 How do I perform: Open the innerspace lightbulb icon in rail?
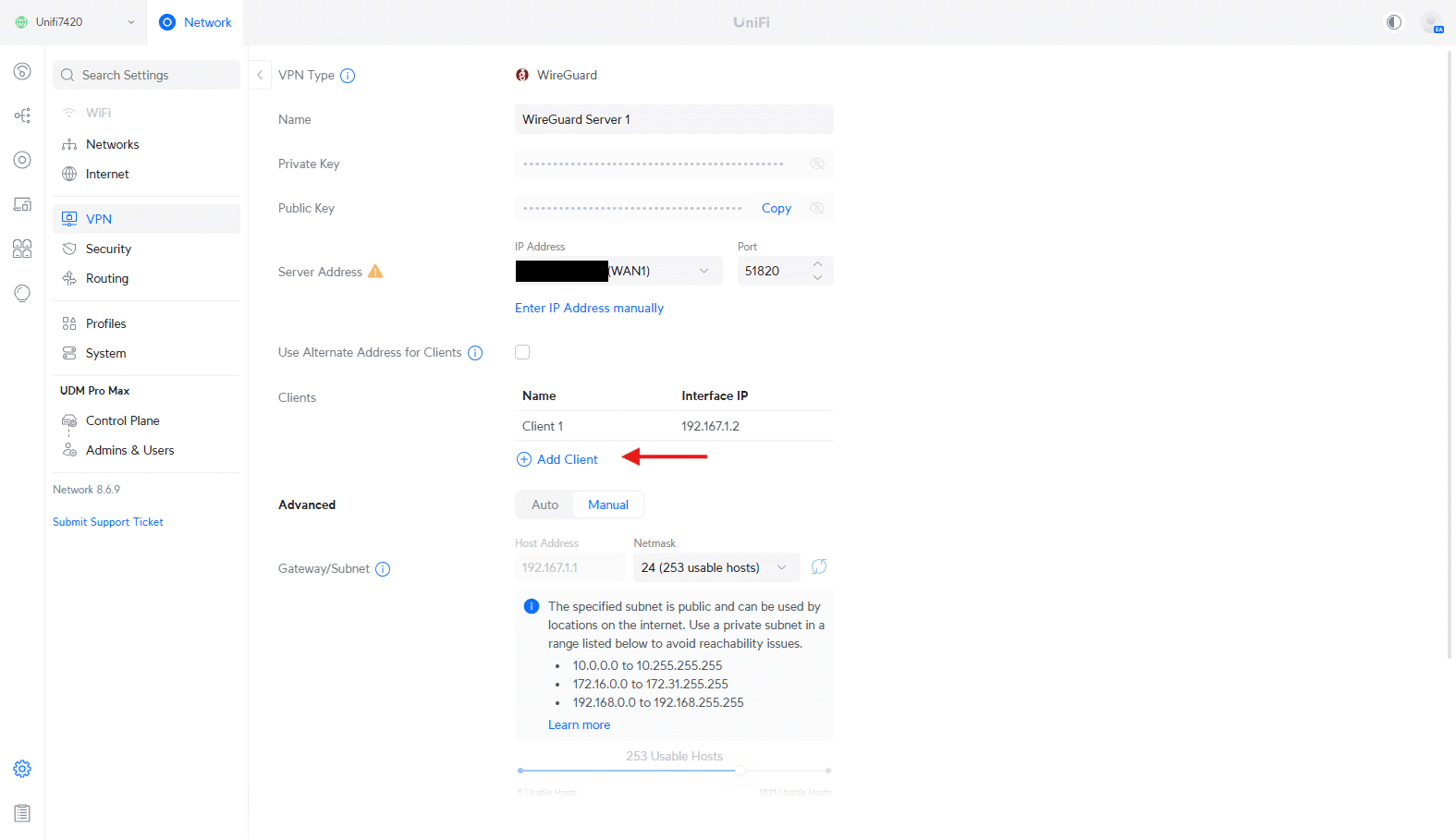pyautogui.click(x=22, y=293)
